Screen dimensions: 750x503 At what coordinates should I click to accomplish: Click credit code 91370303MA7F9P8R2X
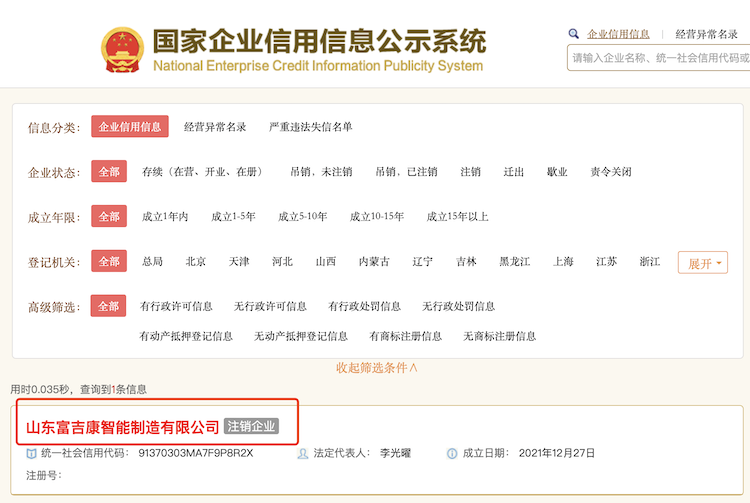[196, 453]
